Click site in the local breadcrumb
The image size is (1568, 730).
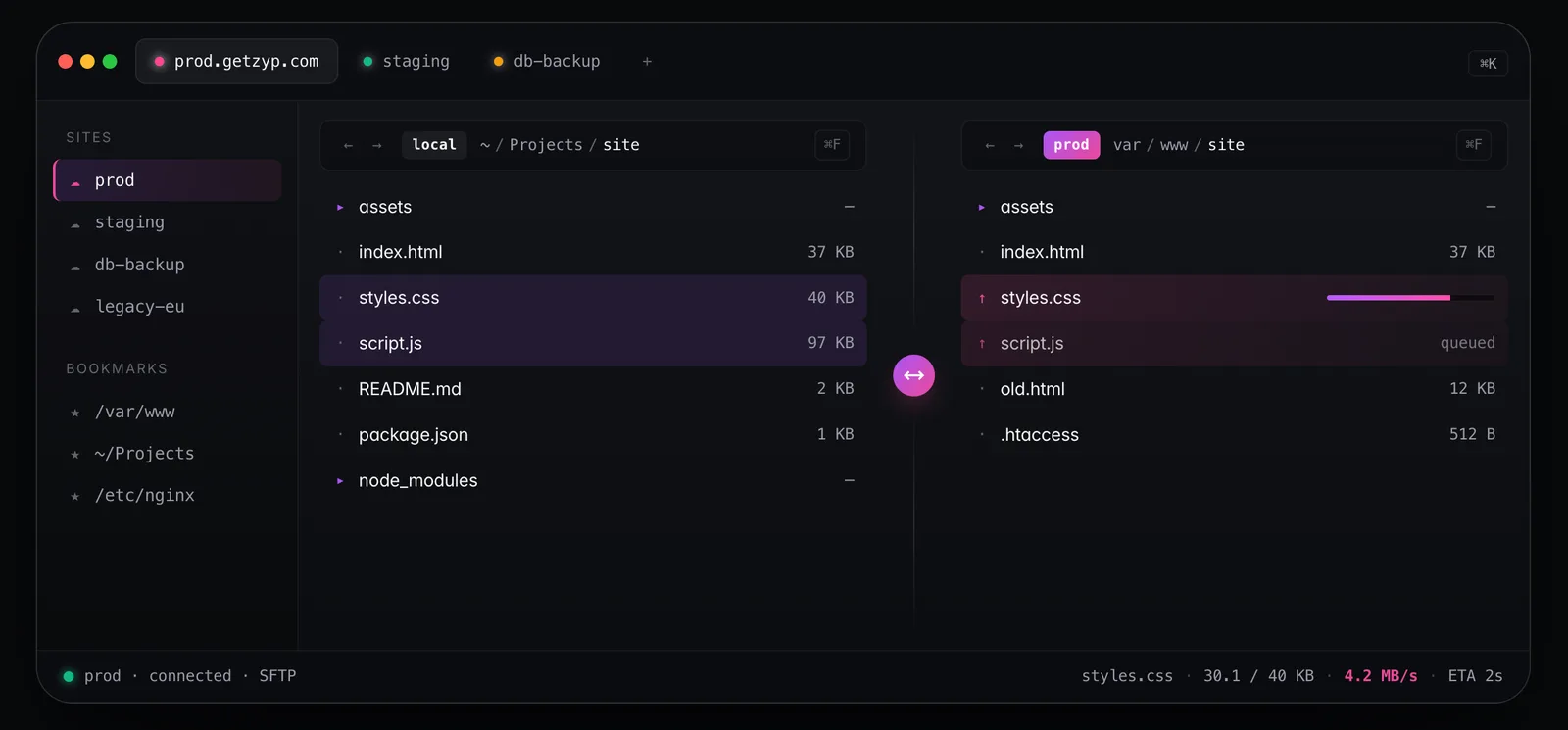coord(621,145)
